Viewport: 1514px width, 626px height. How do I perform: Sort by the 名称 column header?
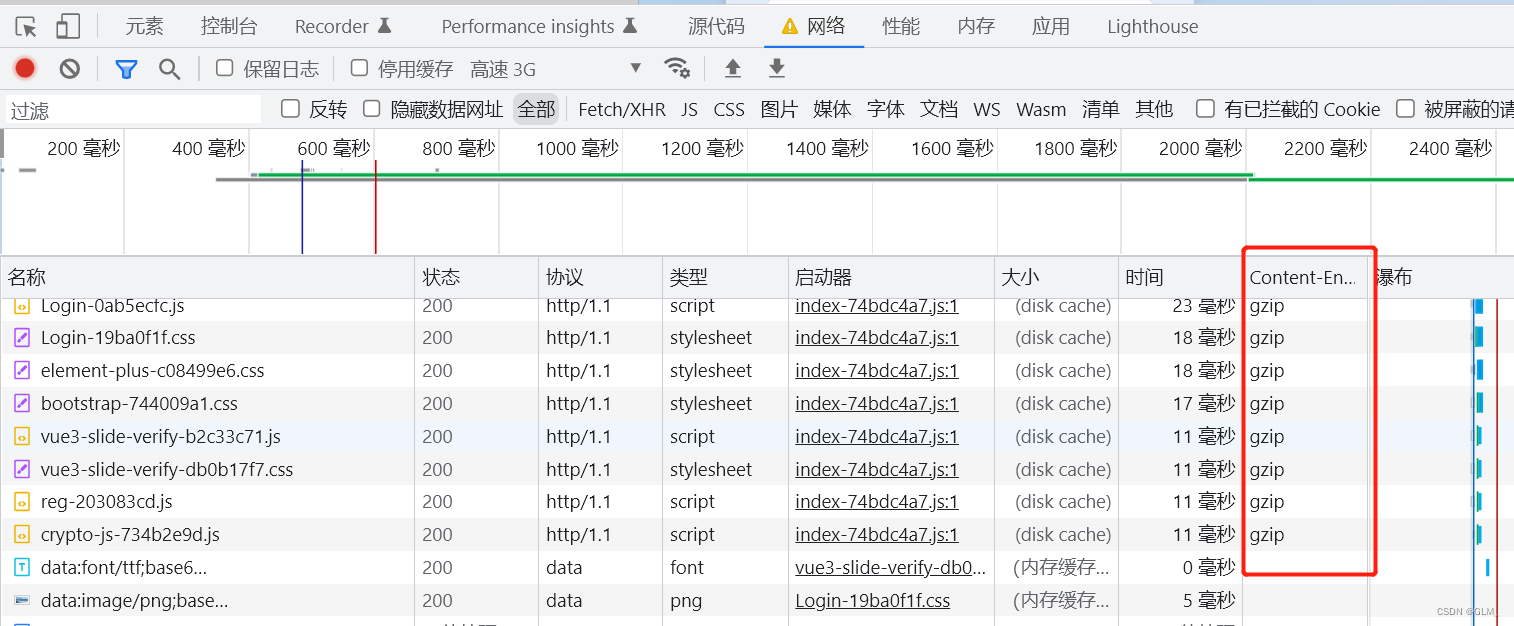point(207,277)
